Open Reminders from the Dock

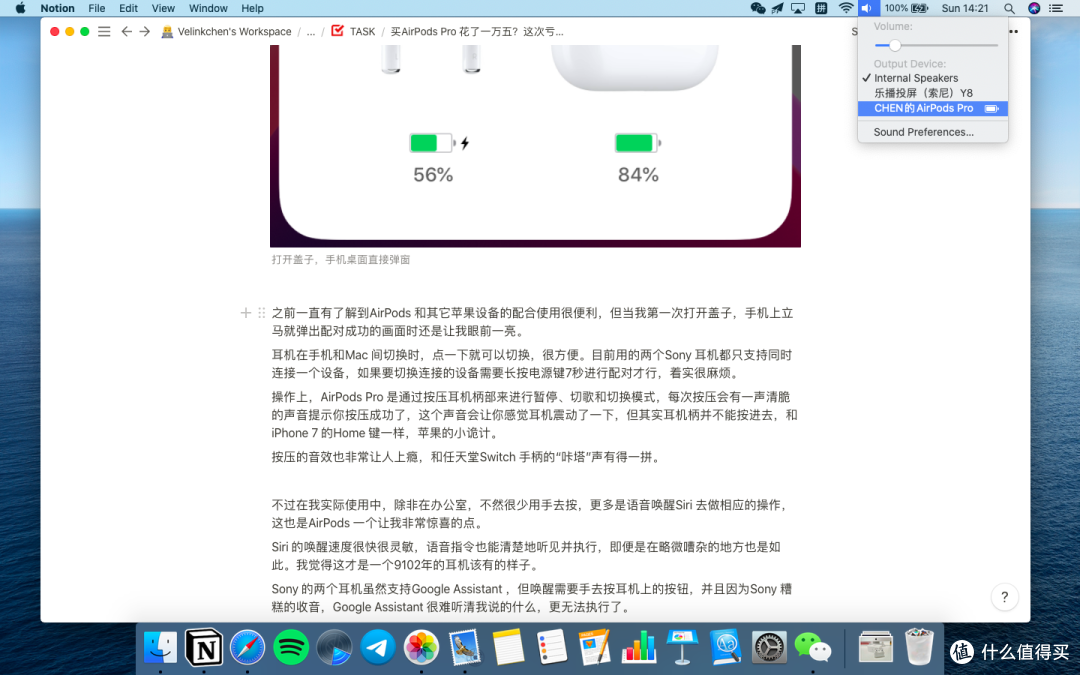[552, 647]
